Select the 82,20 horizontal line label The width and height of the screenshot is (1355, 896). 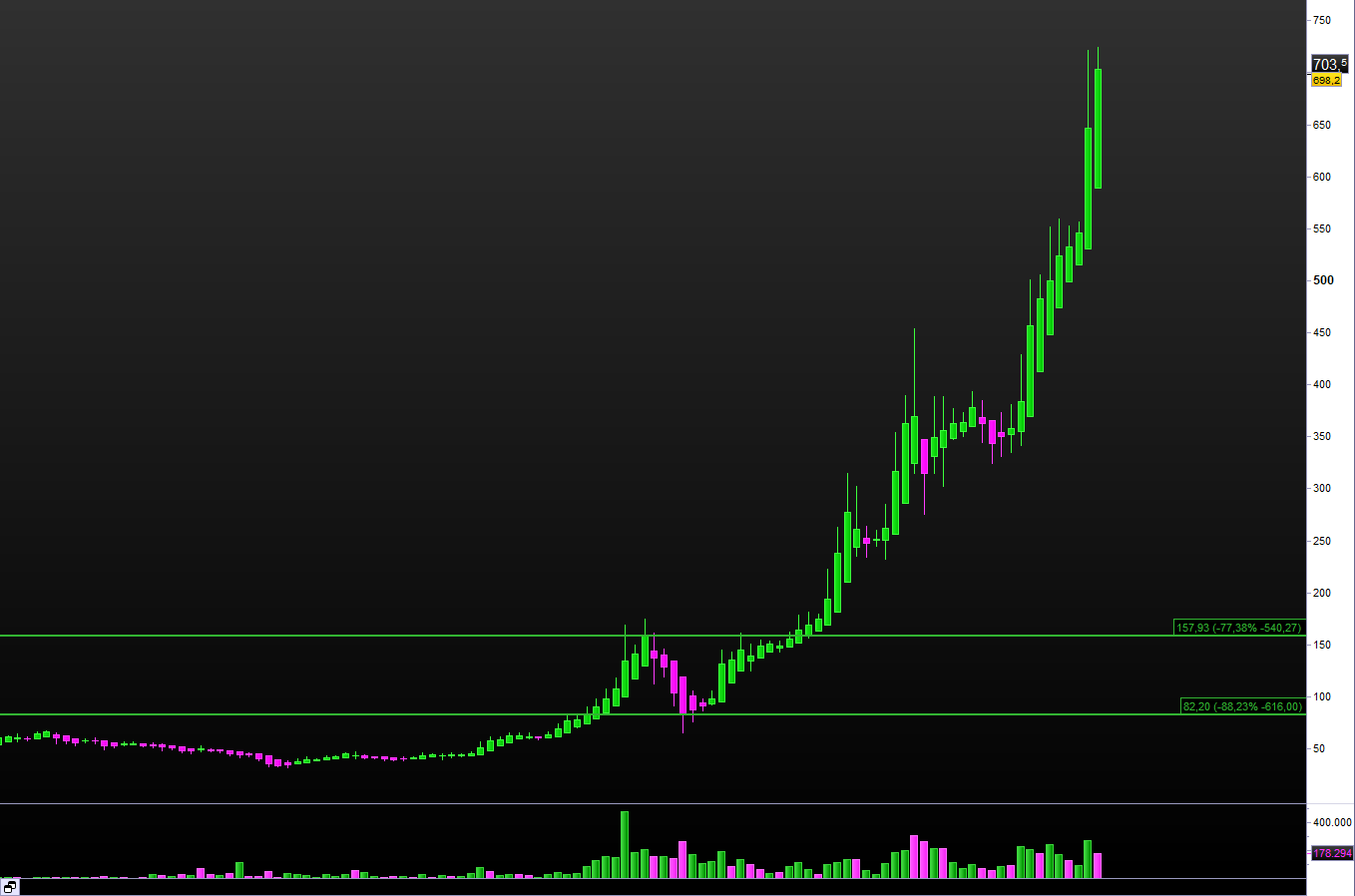coord(1242,706)
